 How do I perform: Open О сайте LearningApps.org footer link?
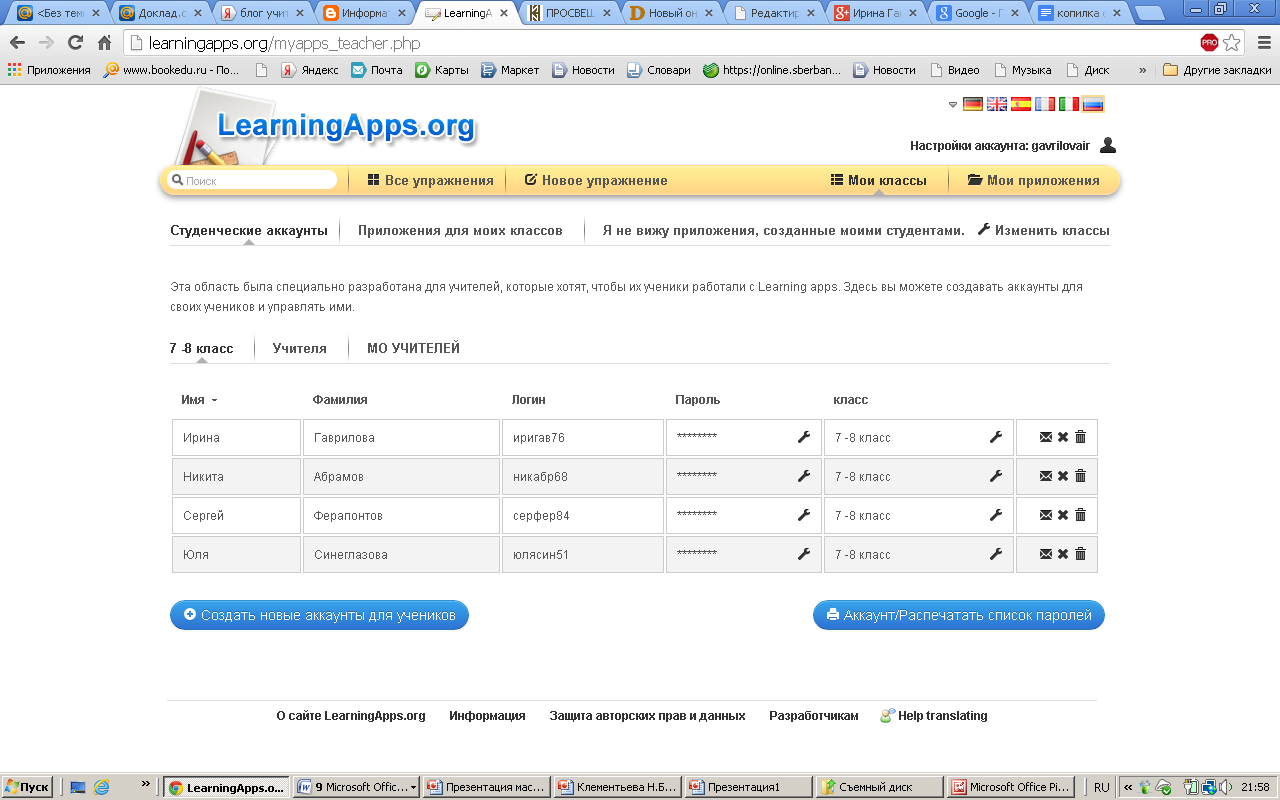(x=351, y=716)
